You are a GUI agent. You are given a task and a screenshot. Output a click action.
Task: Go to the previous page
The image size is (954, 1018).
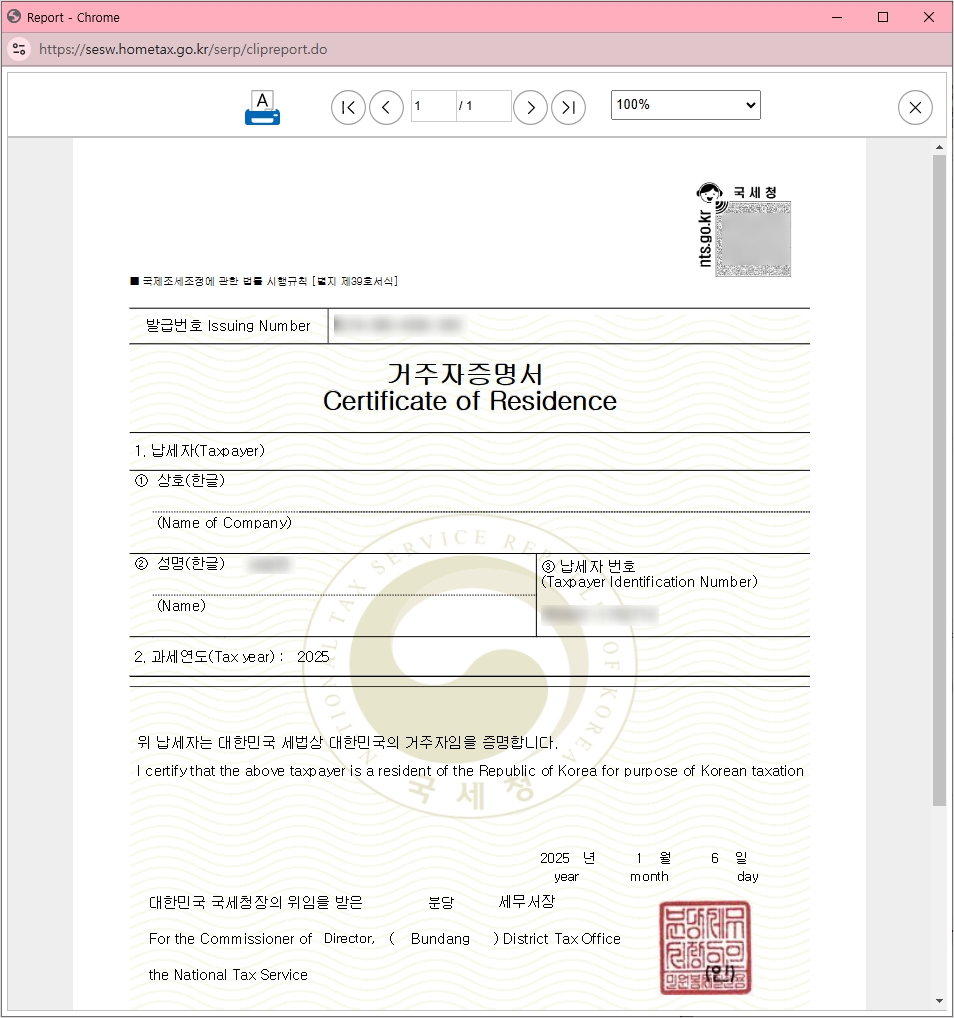386,108
